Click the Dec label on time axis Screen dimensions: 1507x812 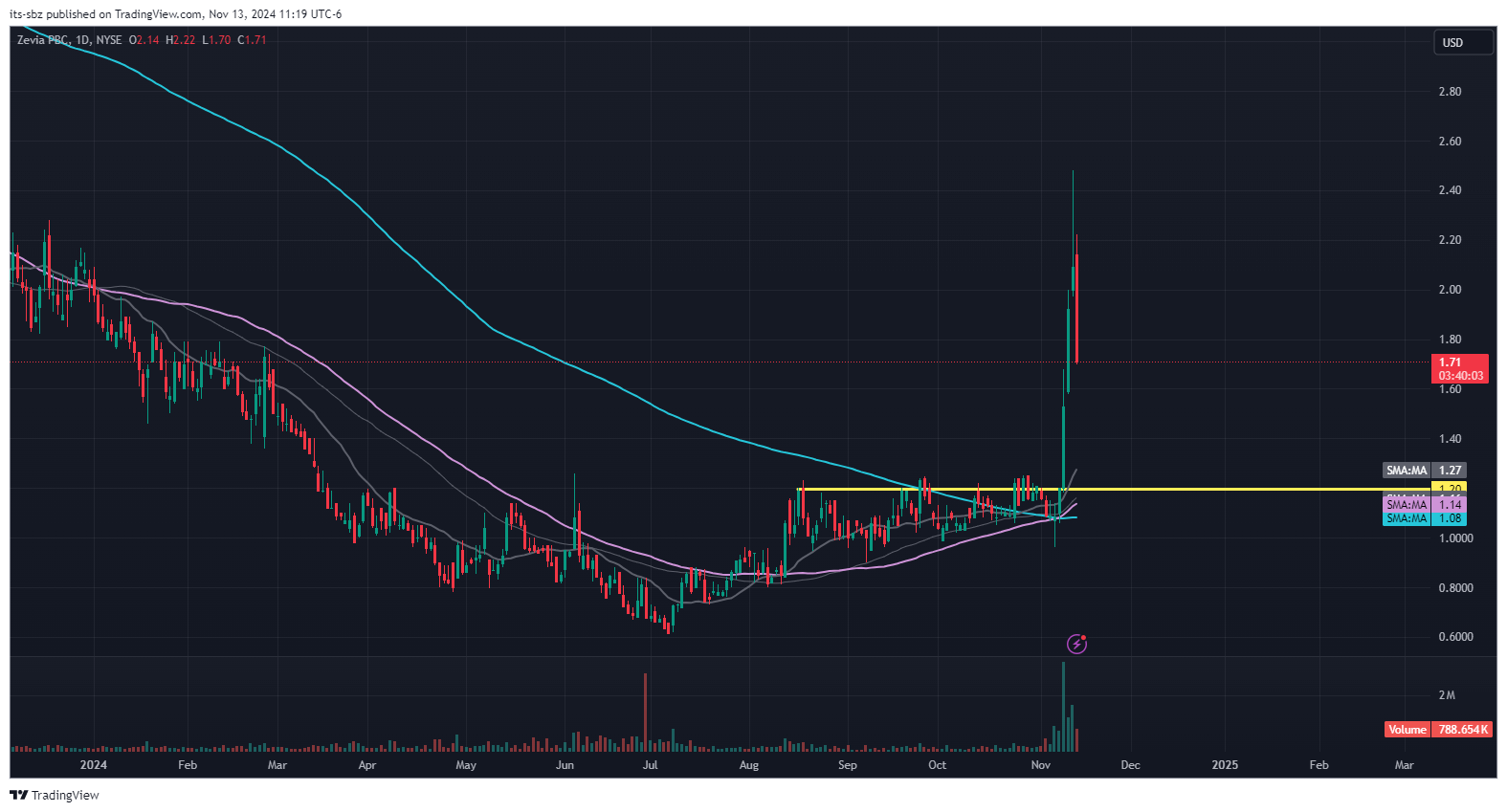tap(1130, 765)
